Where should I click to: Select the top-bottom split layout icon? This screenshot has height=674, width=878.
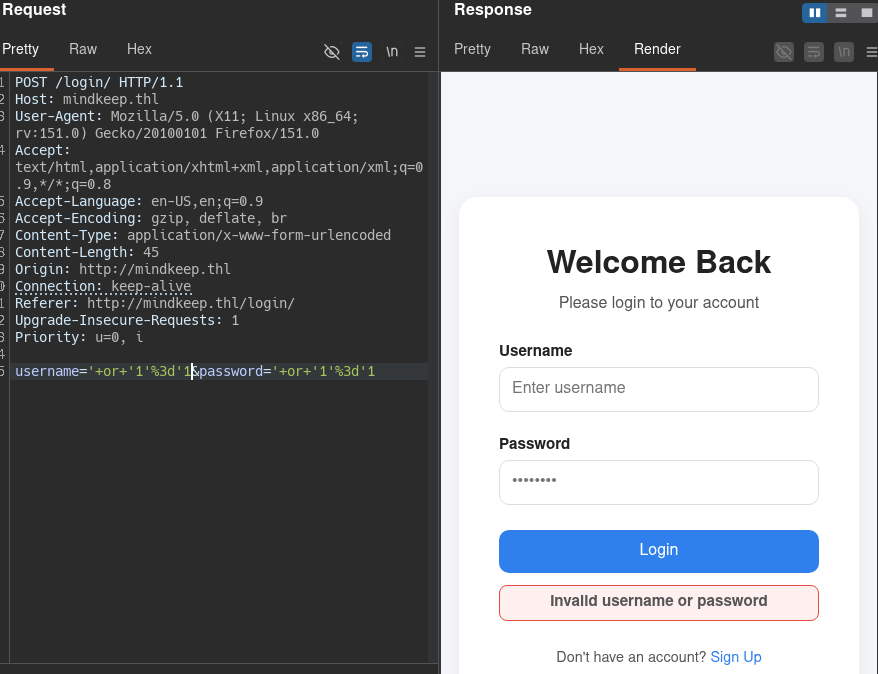[840, 12]
